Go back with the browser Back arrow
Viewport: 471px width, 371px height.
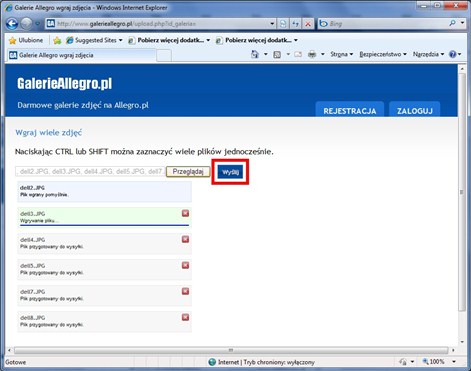[x=12, y=24]
